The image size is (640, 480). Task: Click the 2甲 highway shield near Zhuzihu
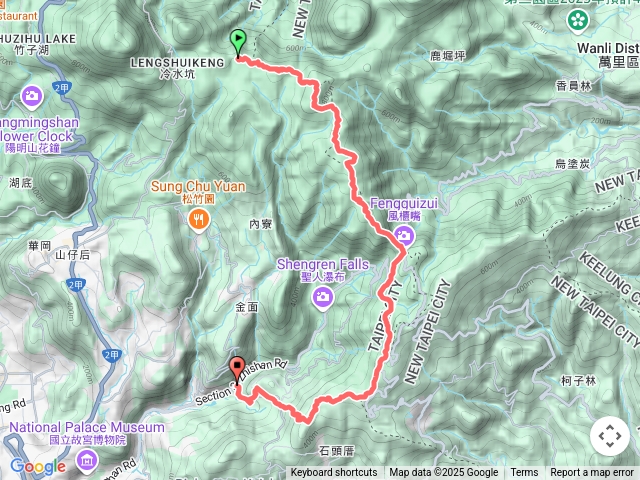62,87
